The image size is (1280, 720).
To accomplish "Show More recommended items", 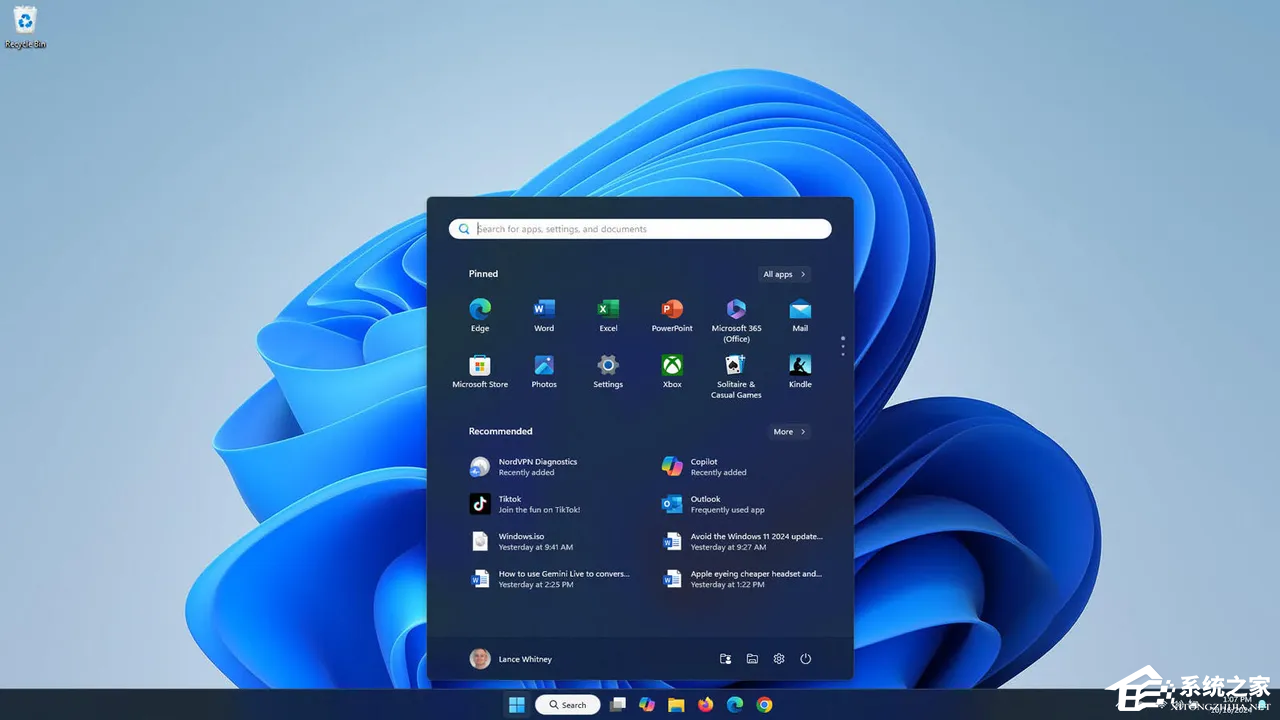I will (789, 432).
